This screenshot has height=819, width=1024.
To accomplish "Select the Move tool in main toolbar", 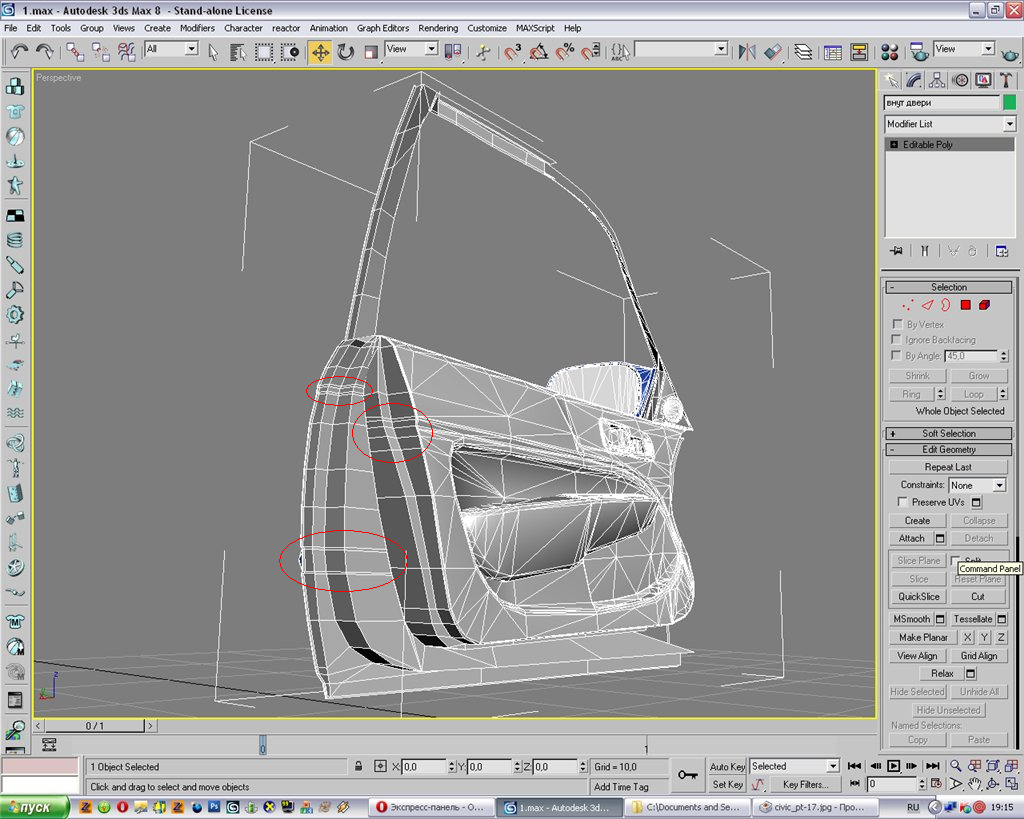I will pos(320,51).
